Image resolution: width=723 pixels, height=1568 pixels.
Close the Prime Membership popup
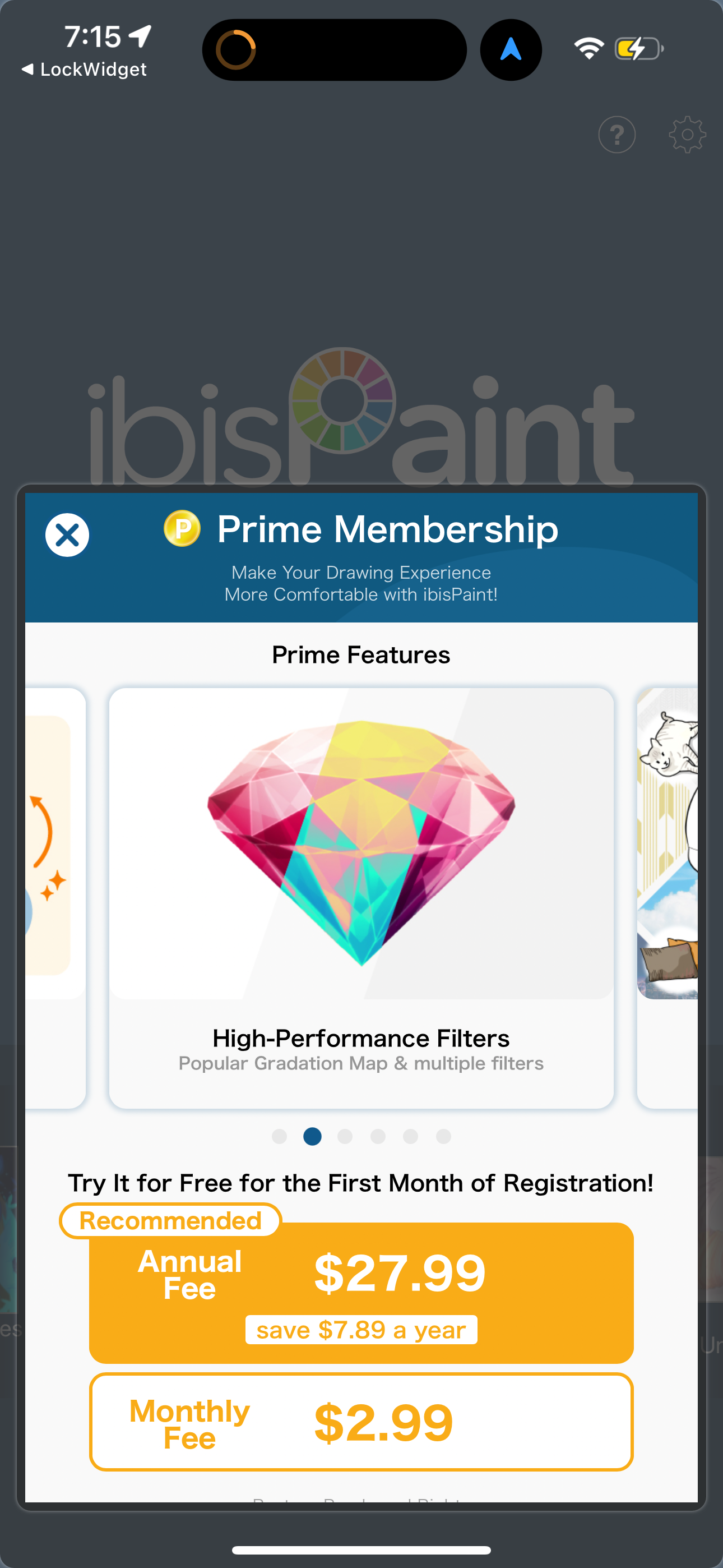coord(68,534)
